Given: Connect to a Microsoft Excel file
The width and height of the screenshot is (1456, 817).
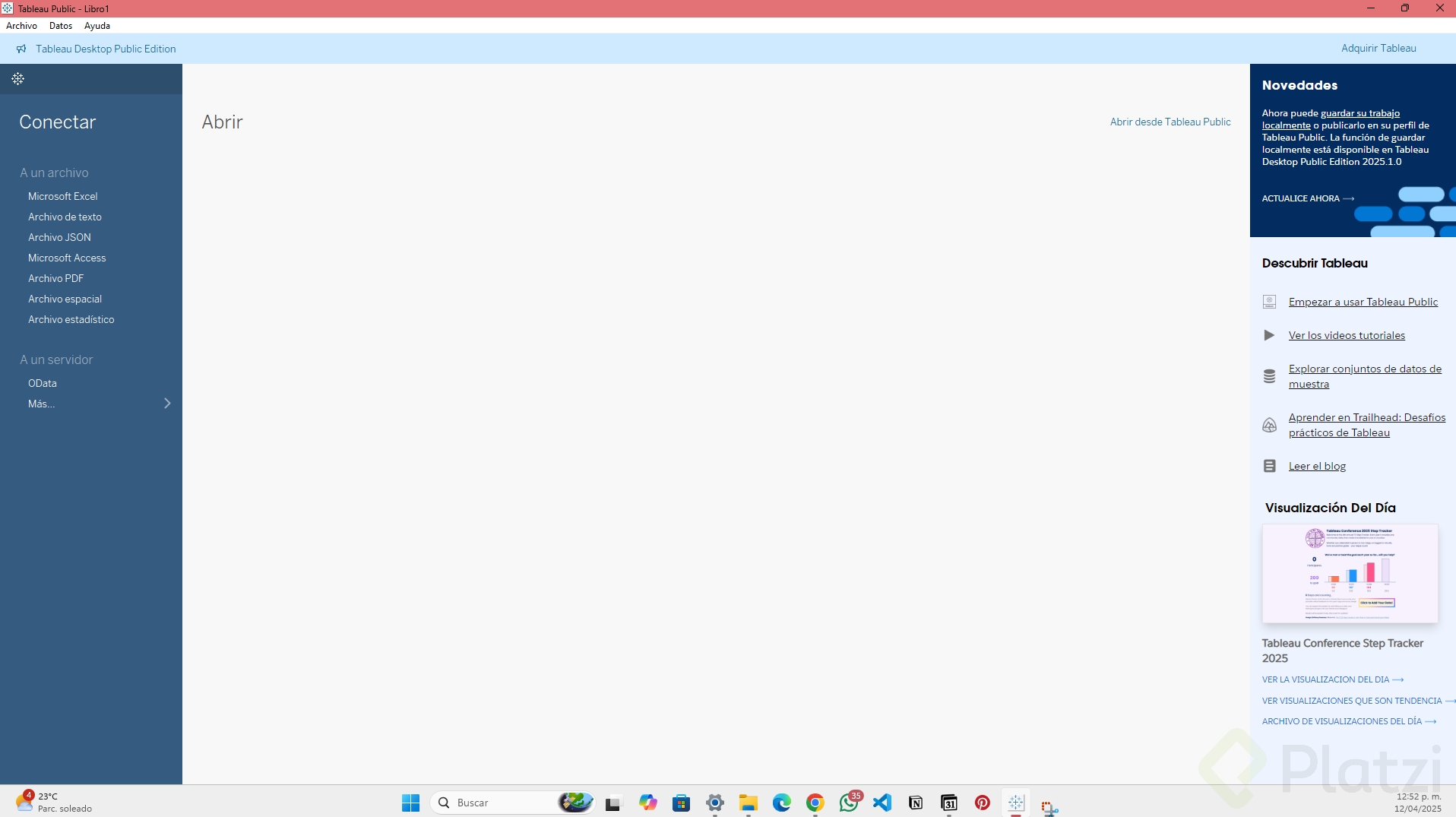Looking at the screenshot, I should [x=63, y=196].
